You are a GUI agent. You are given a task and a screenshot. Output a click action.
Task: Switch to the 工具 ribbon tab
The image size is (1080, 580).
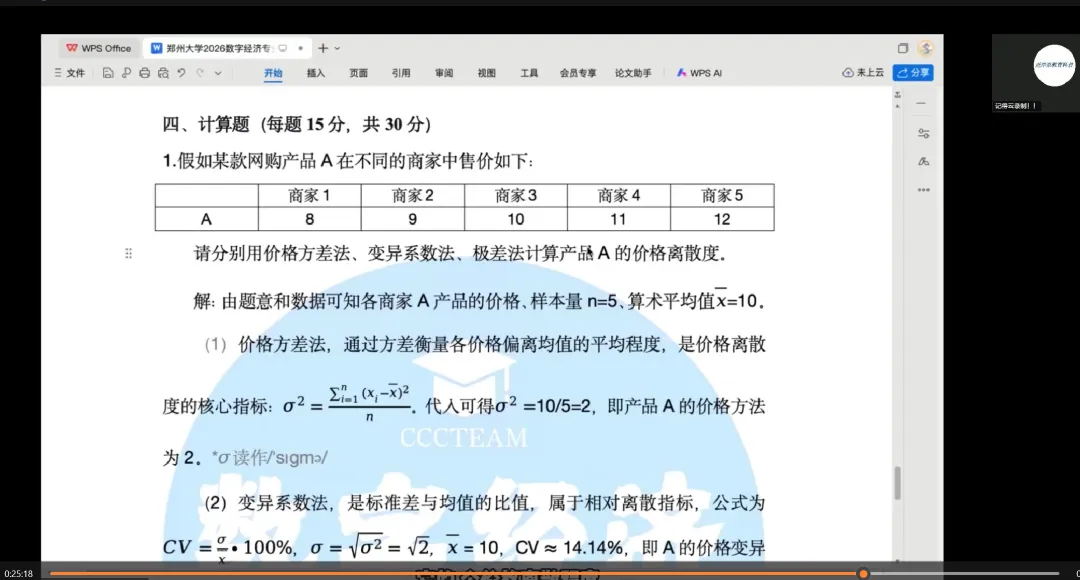click(529, 73)
